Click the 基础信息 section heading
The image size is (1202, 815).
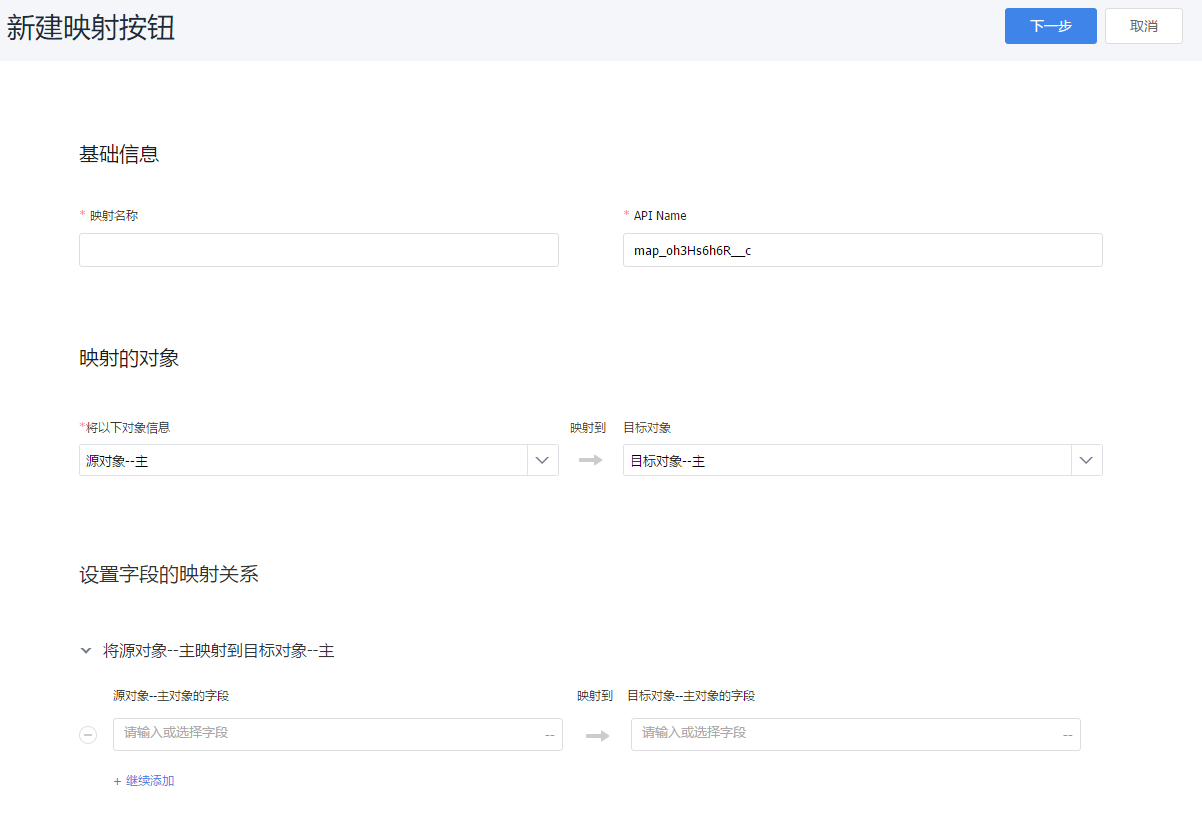pos(119,154)
